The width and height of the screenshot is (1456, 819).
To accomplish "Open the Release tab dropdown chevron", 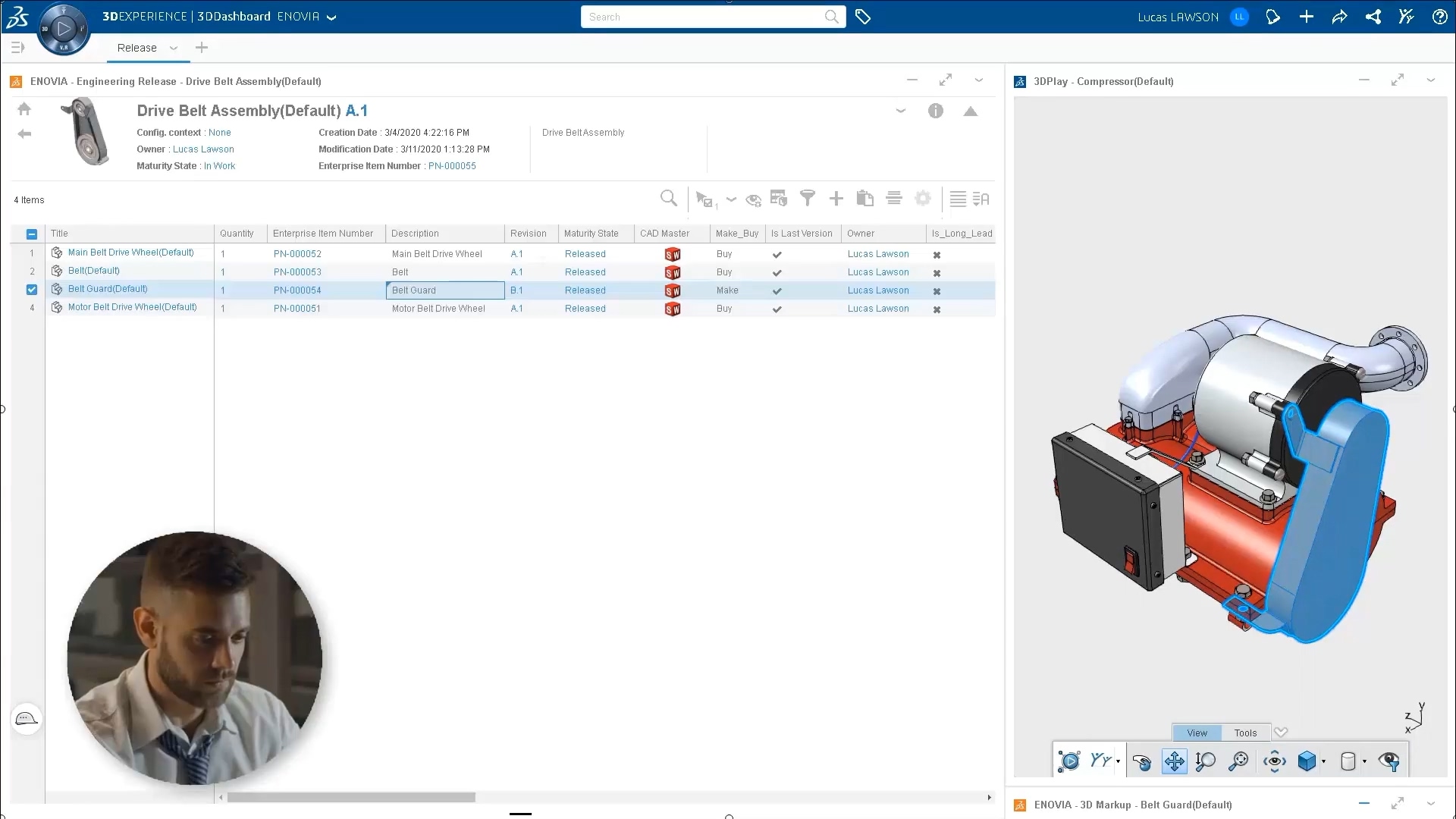I will 174,48.
